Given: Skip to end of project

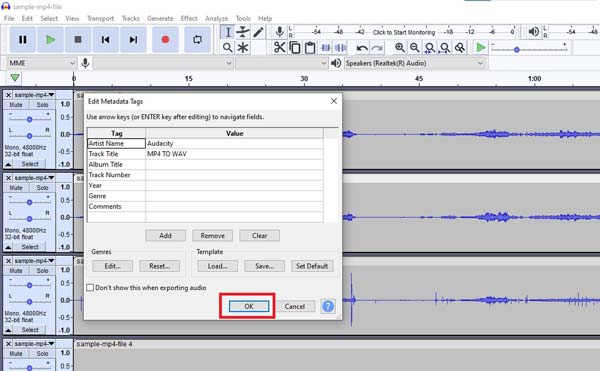Looking at the screenshot, I should (133, 39).
